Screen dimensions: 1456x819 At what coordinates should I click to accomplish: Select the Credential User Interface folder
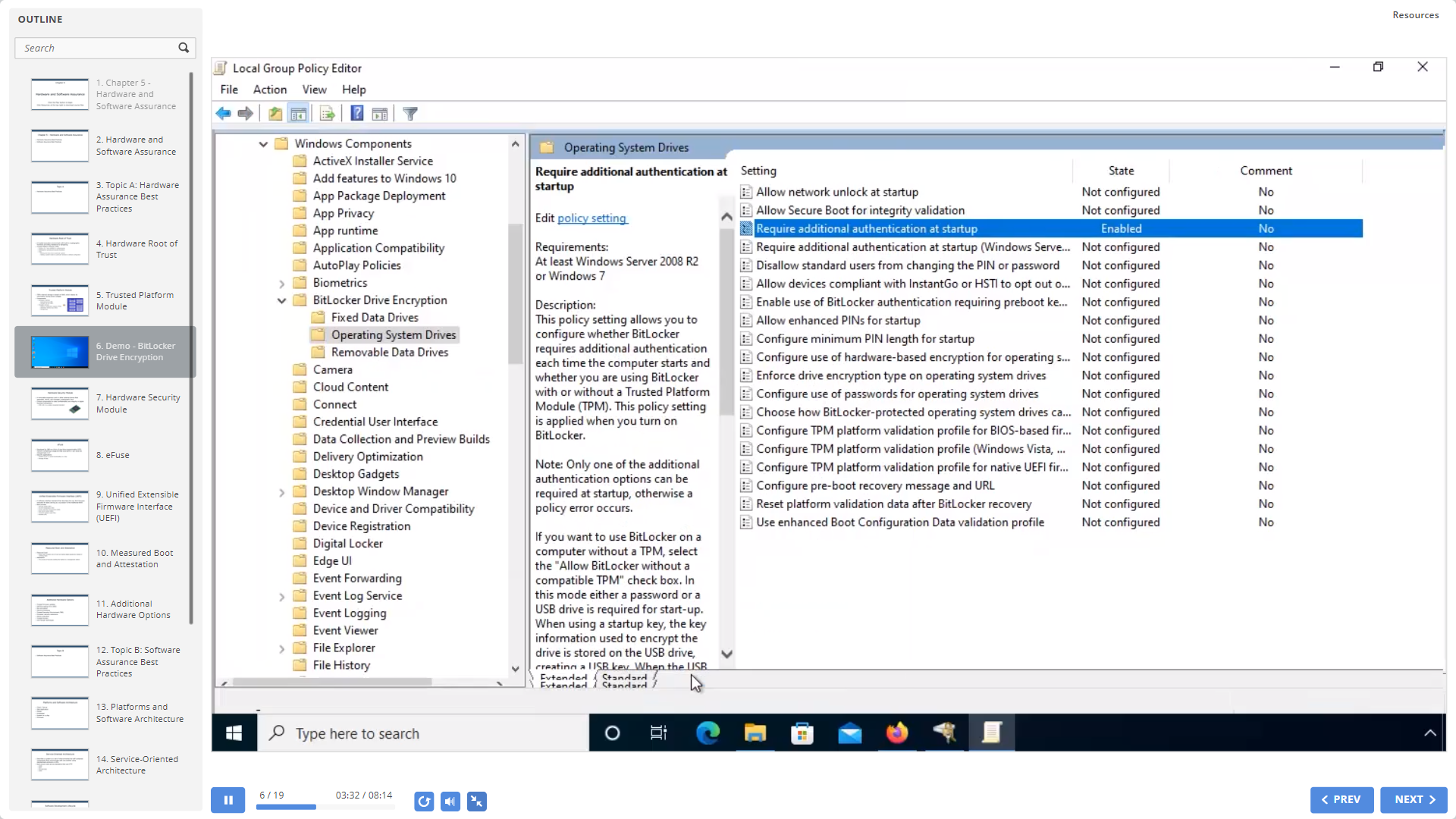(x=375, y=422)
